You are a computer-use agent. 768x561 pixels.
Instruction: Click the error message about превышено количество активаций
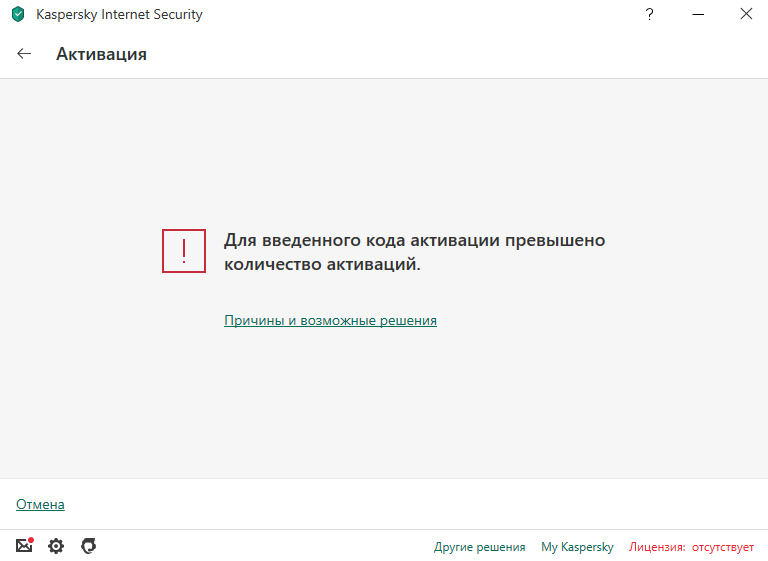coord(414,252)
